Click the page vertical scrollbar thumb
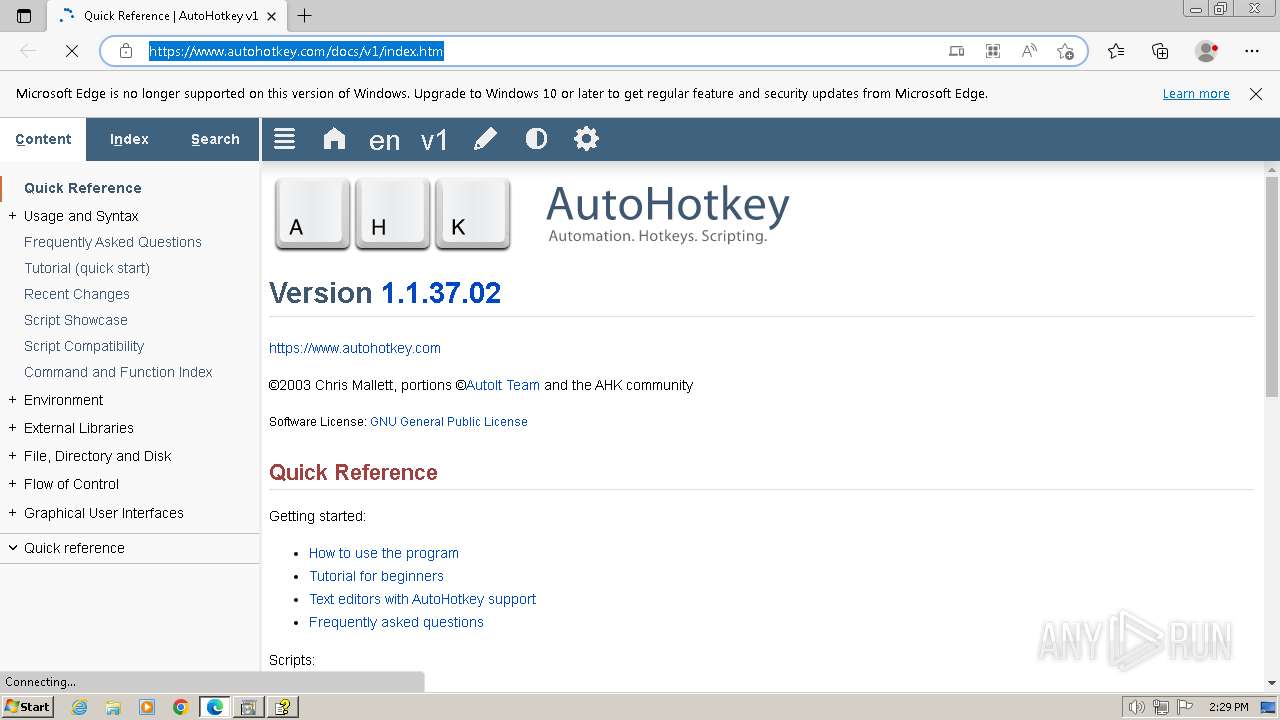Viewport: 1280px width, 720px height. tap(1272, 286)
